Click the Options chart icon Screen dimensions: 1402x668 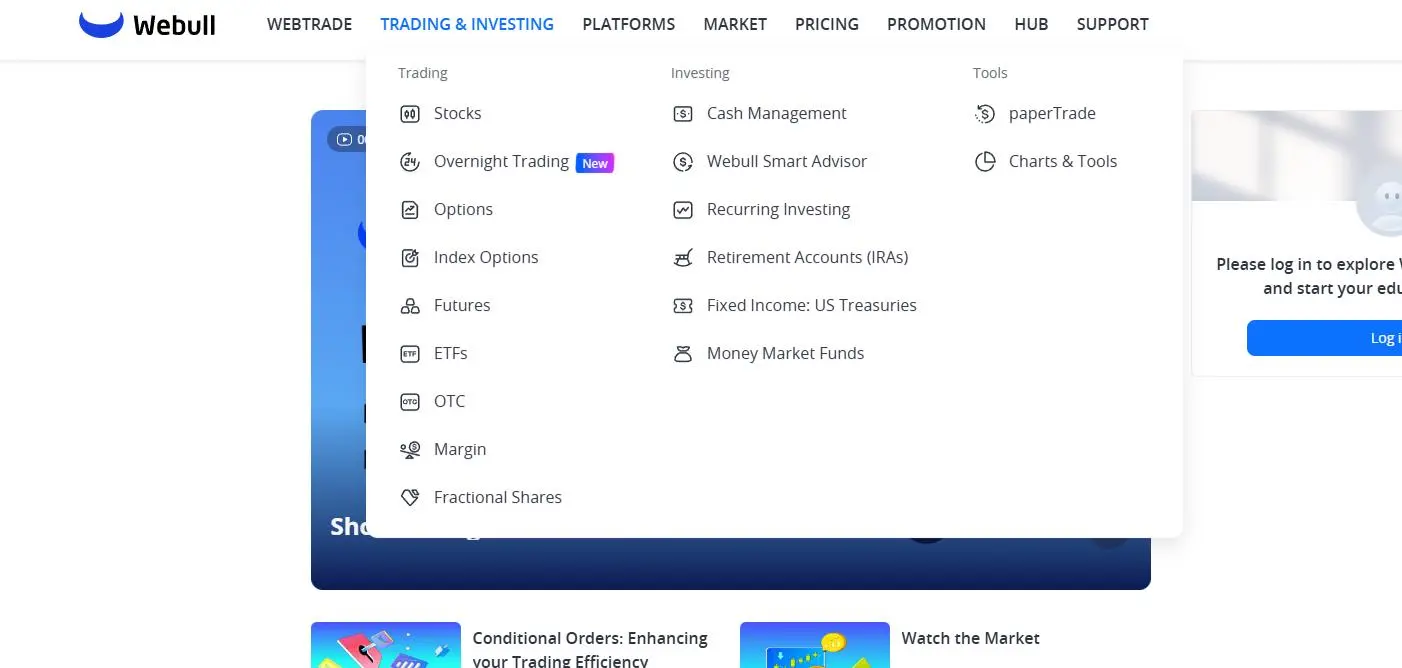(x=410, y=210)
